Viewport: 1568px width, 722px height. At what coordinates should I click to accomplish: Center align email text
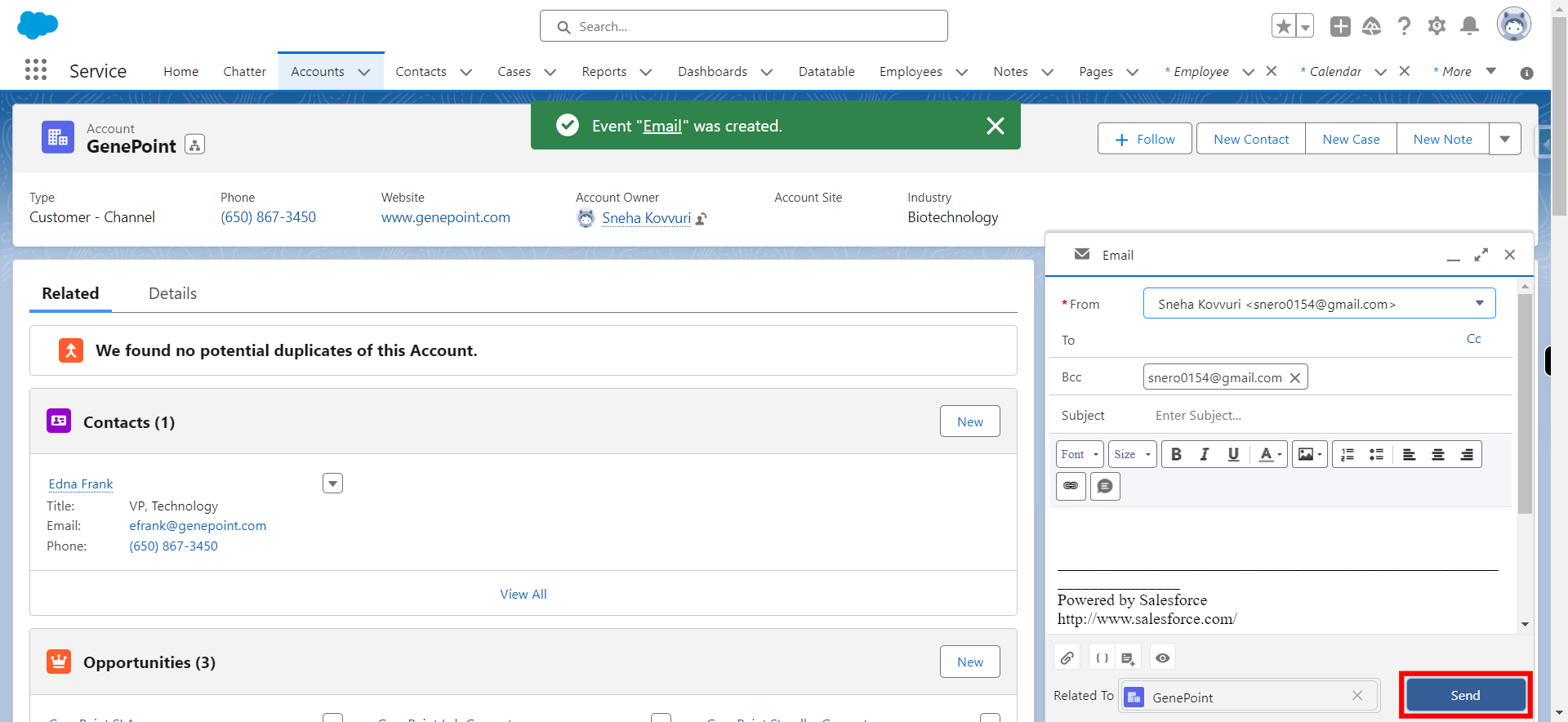tap(1438, 454)
